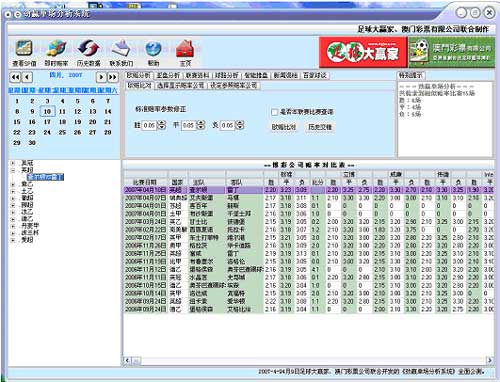Select the 2007年02月17日 match row
The width and height of the screenshot is (500, 382).
pyautogui.click(x=309, y=238)
